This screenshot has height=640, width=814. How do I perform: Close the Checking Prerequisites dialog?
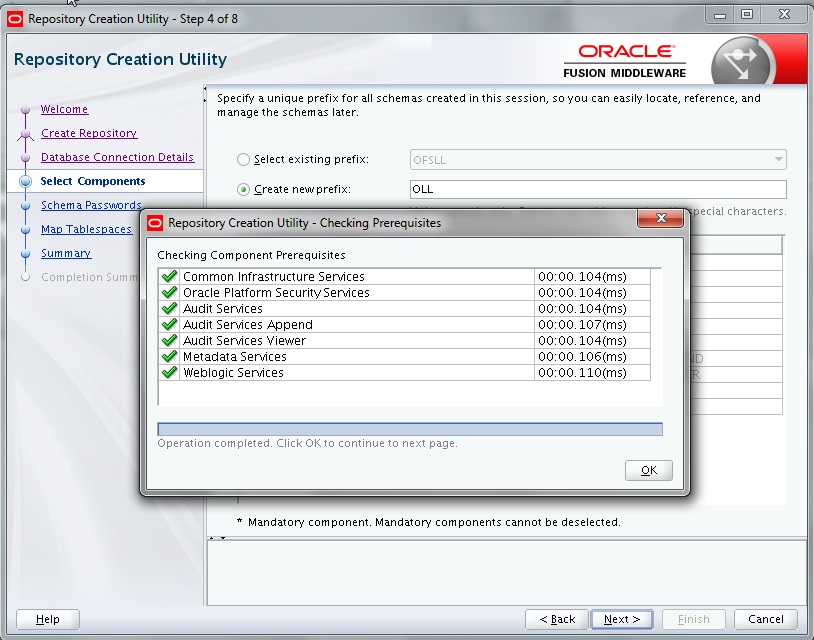pos(660,218)
